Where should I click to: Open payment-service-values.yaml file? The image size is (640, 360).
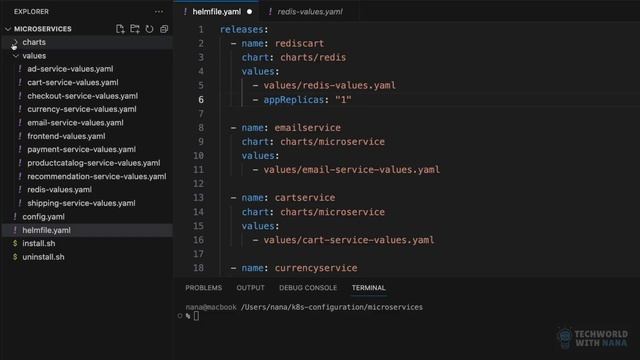coord(82,150)
